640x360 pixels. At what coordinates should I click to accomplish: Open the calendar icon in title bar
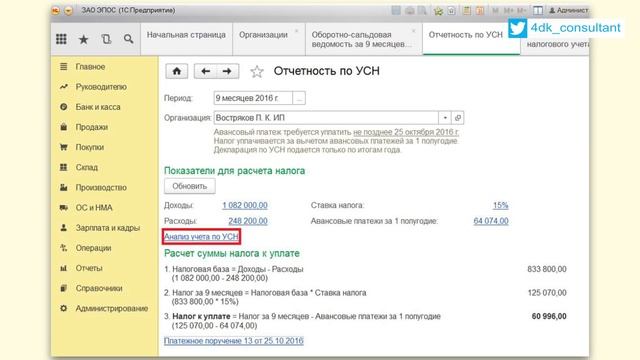(x=480, y=11)
